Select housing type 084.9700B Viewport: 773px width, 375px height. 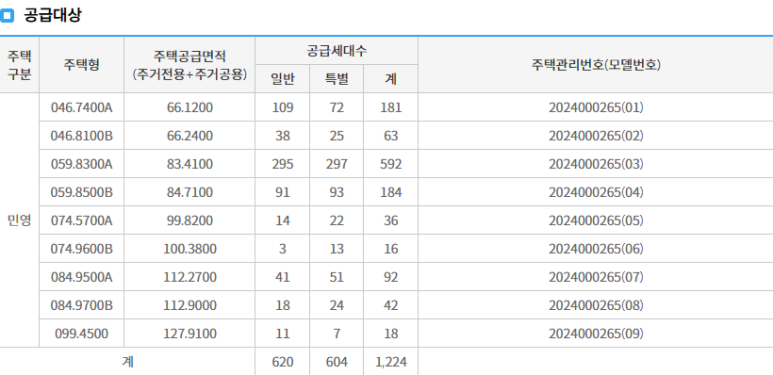(82, 306)
